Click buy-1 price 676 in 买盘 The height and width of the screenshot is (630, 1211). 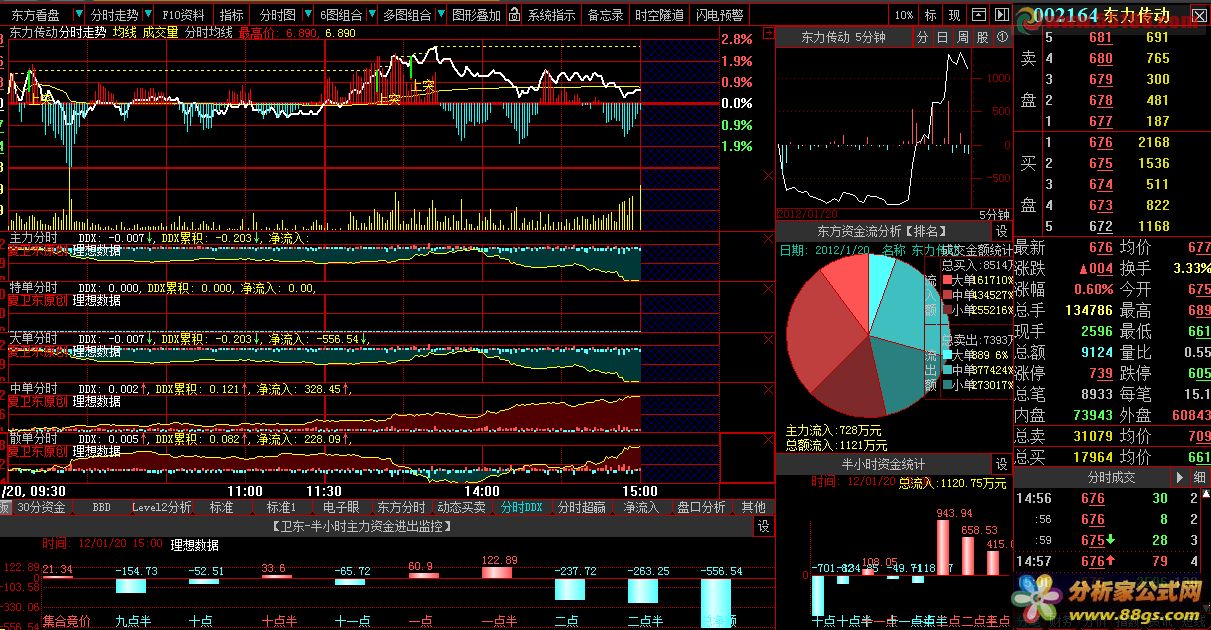1101,142
